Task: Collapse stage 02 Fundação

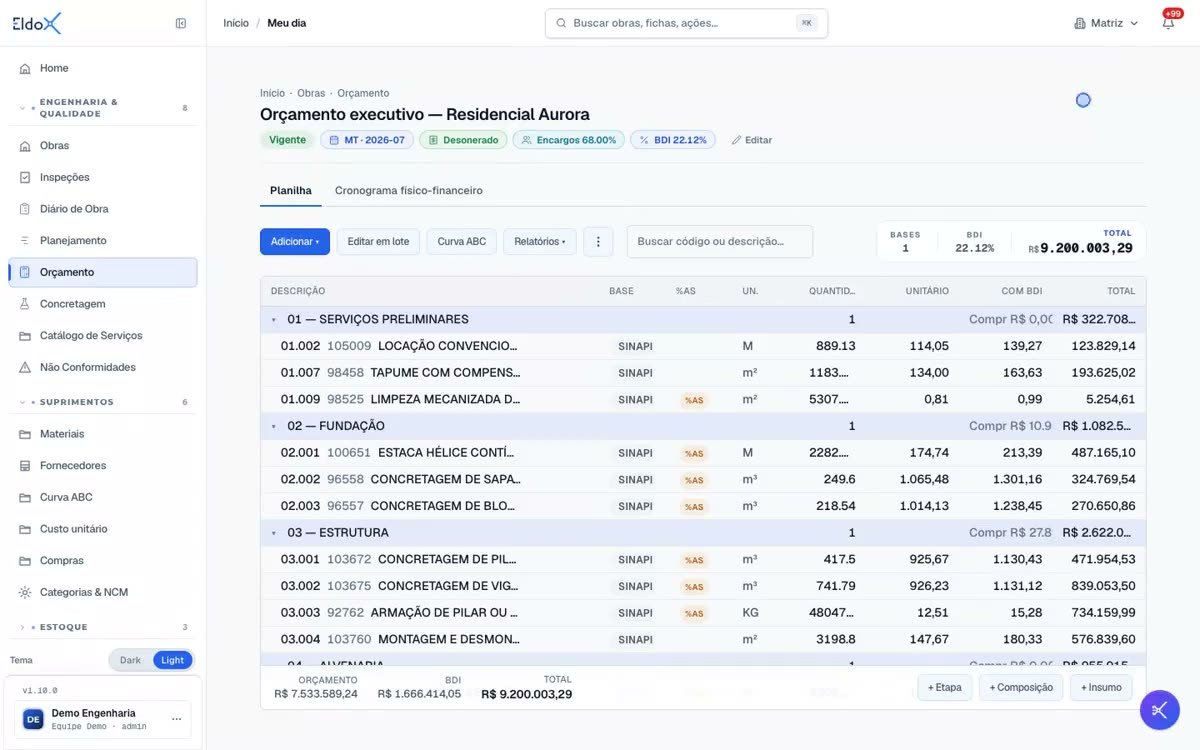Action: [274, 426]
